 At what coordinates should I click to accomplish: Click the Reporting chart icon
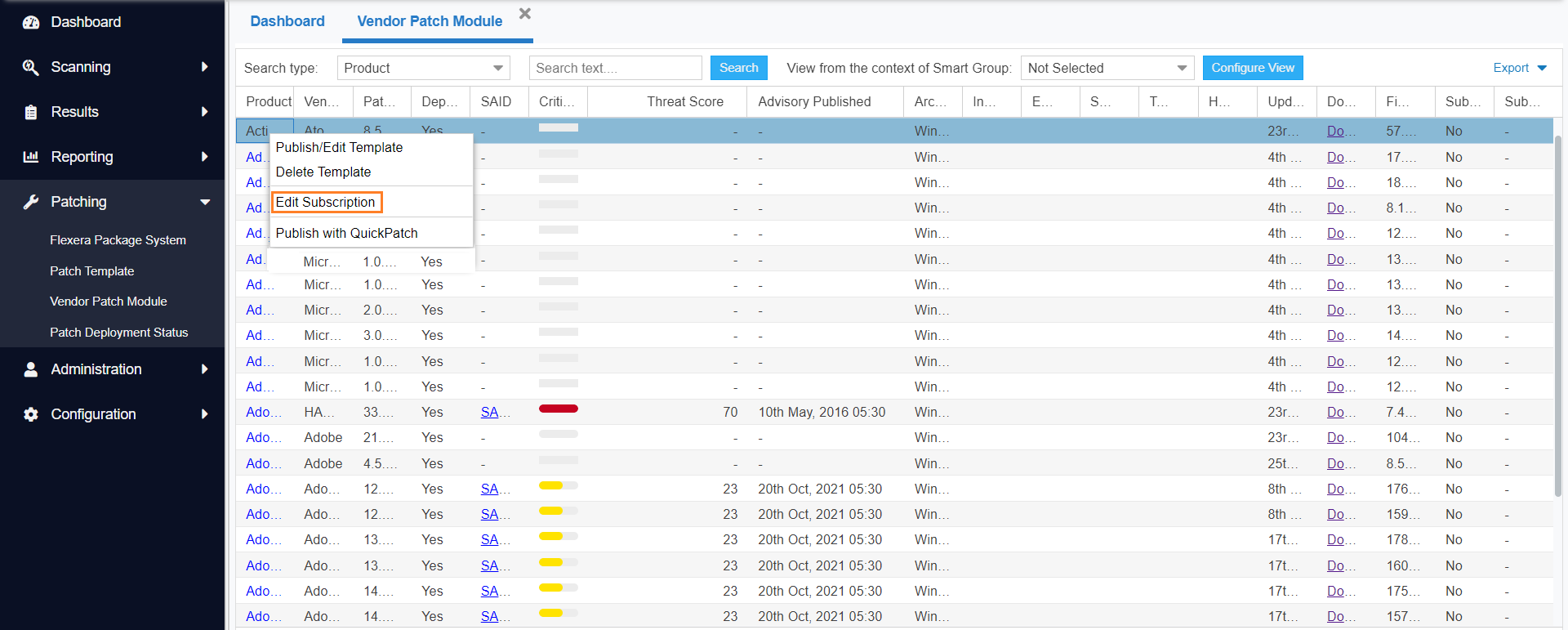pyautogui.click(x=31, y=157)
